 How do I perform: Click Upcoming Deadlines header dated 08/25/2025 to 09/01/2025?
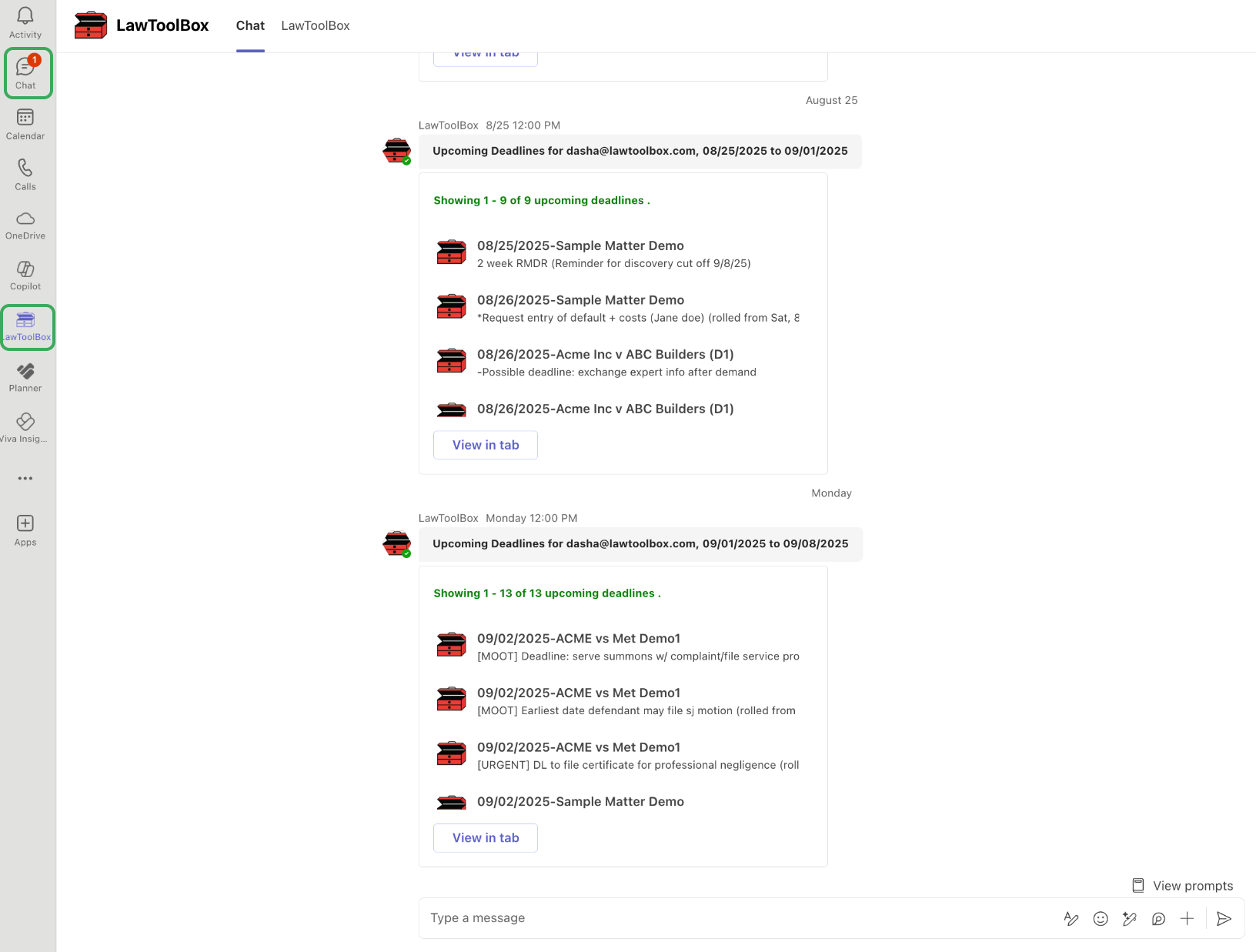(640, 152)
